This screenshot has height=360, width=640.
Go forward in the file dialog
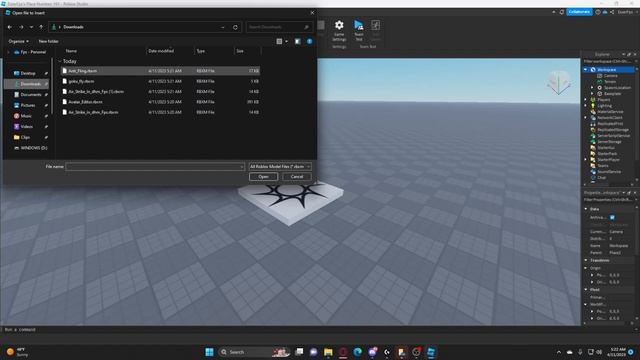pos(21,27)
